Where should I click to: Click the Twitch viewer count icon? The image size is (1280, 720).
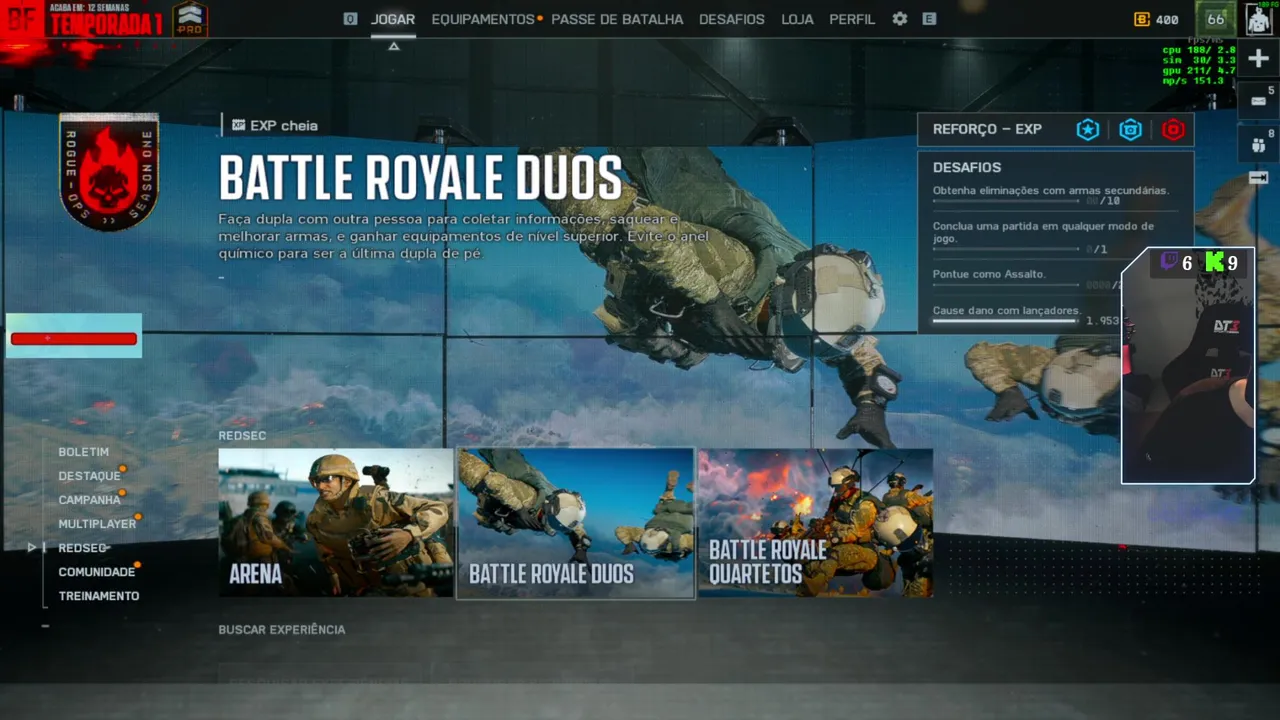[x=1168, y=262]
